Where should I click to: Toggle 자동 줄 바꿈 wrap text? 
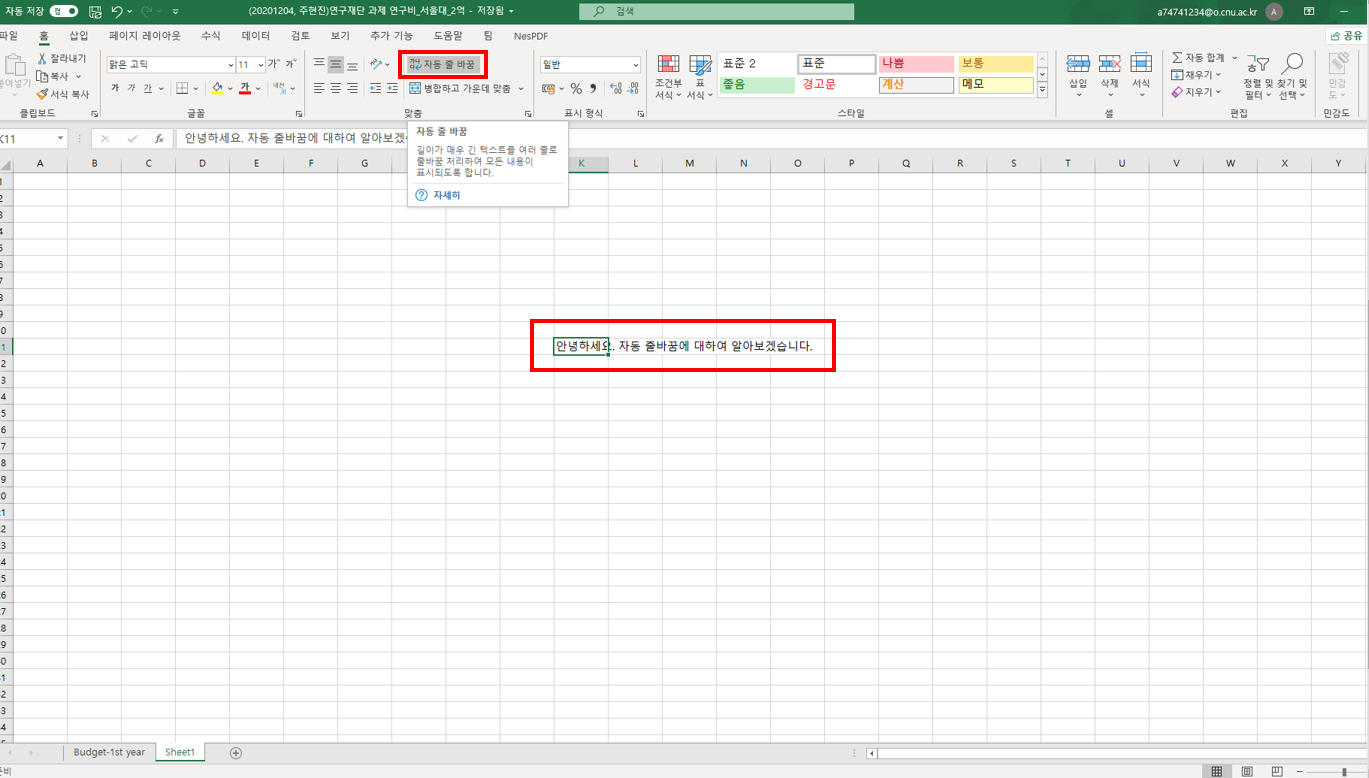tap(443, 64)
